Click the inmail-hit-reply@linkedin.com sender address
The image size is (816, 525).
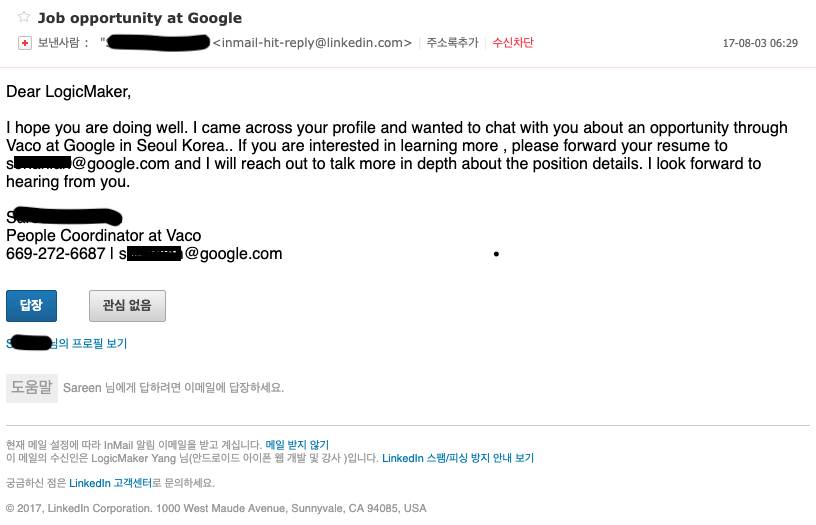pyautogui.click(x=312, y=43)
